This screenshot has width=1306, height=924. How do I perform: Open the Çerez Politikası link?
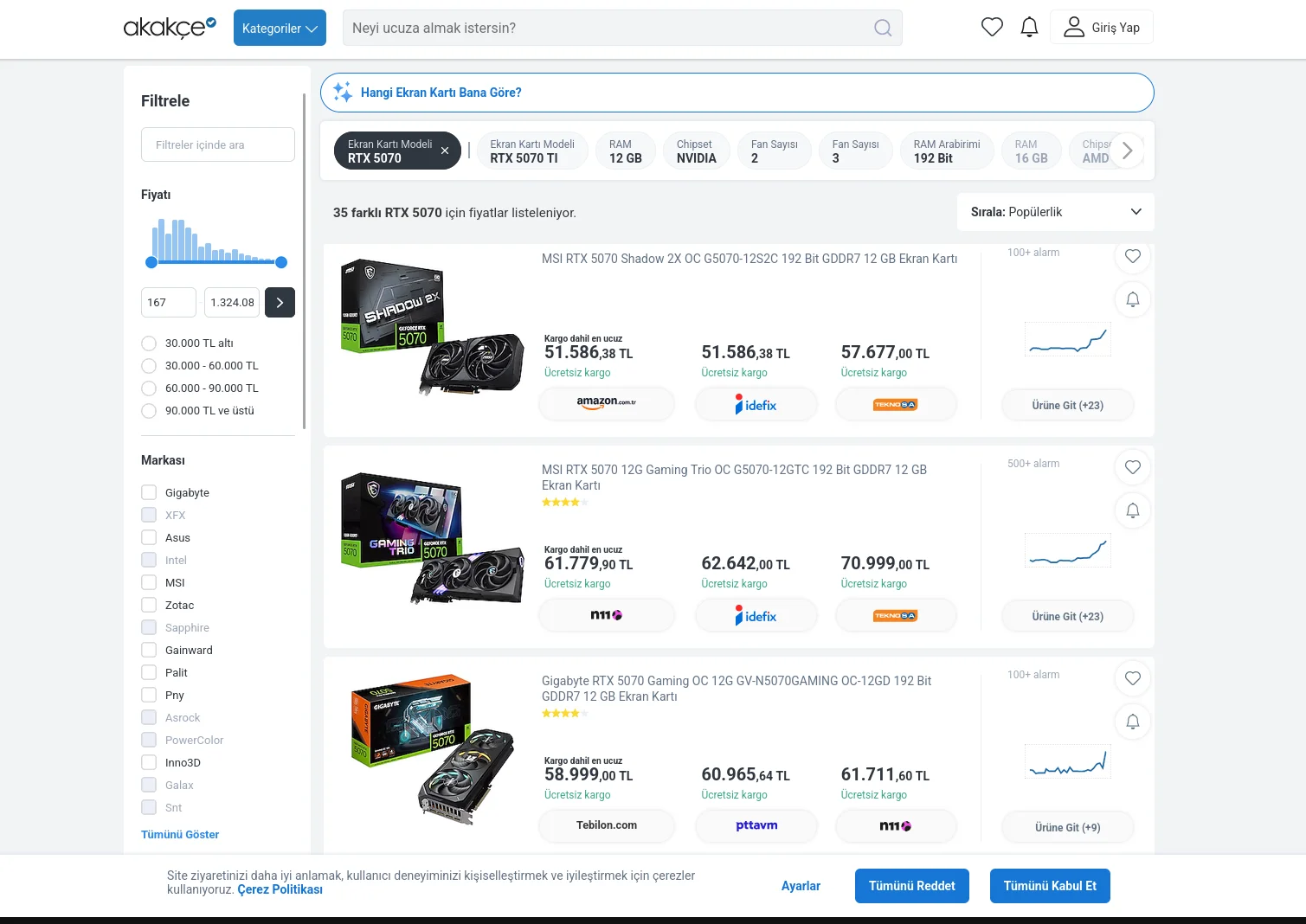coord(280,889)
